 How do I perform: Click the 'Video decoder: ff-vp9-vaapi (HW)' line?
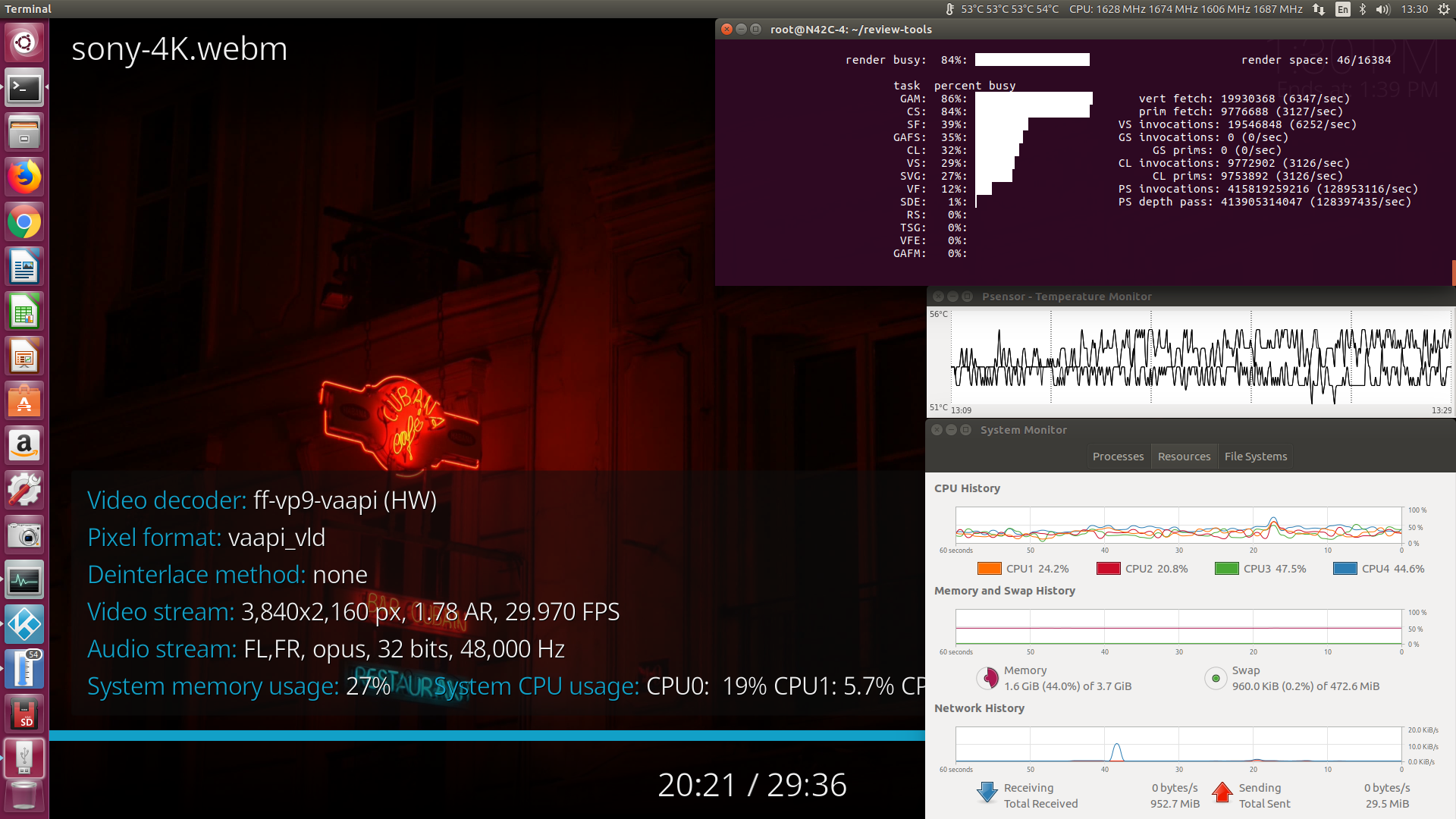click(x=262, y=500)
